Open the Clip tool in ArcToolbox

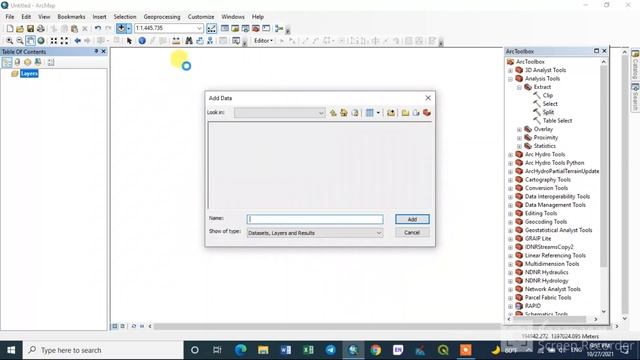547,96
